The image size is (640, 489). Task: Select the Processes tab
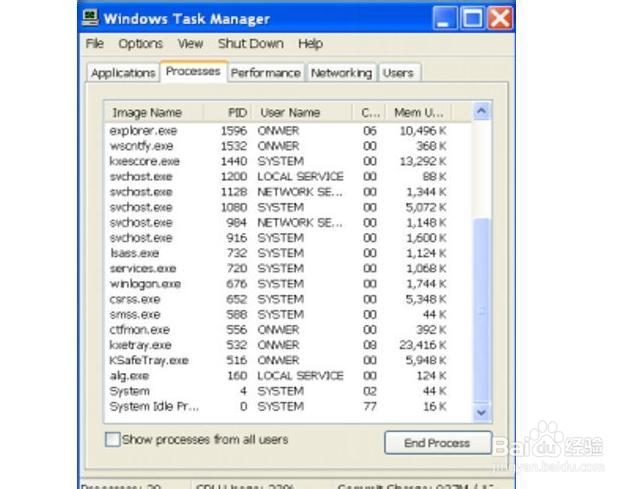click(x=193, y=71)
